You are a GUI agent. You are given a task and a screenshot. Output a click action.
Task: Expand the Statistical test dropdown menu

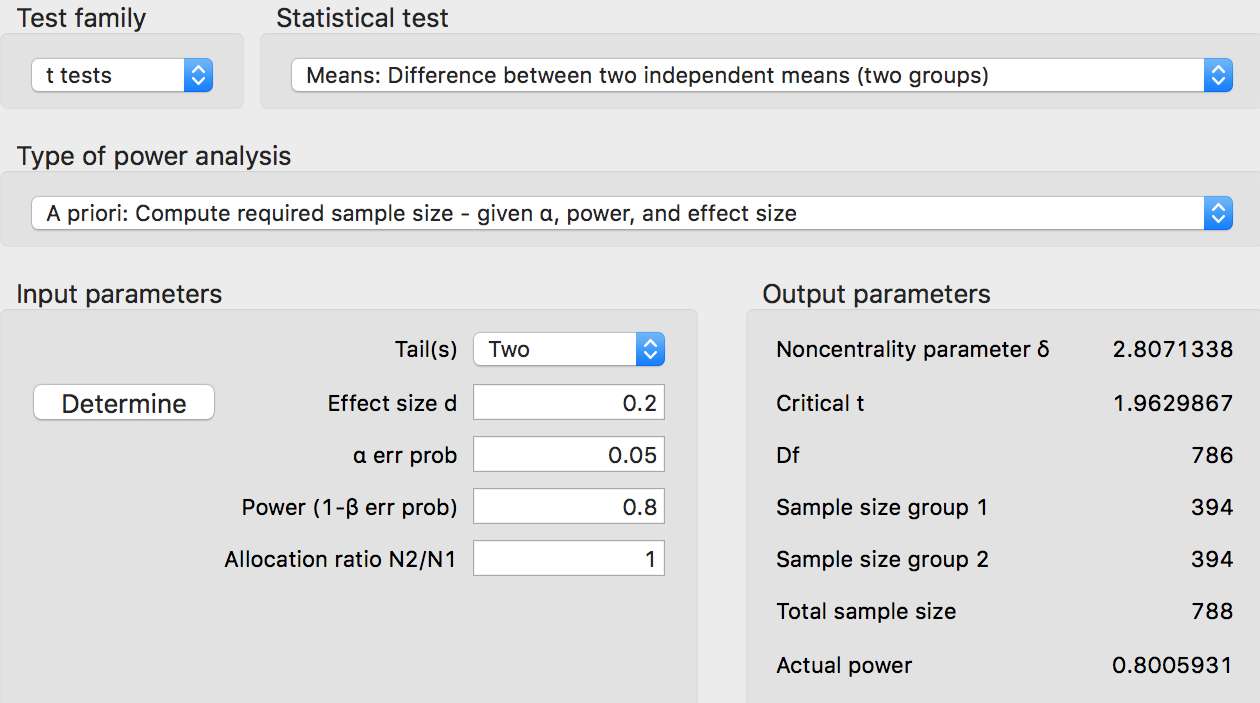761,75
